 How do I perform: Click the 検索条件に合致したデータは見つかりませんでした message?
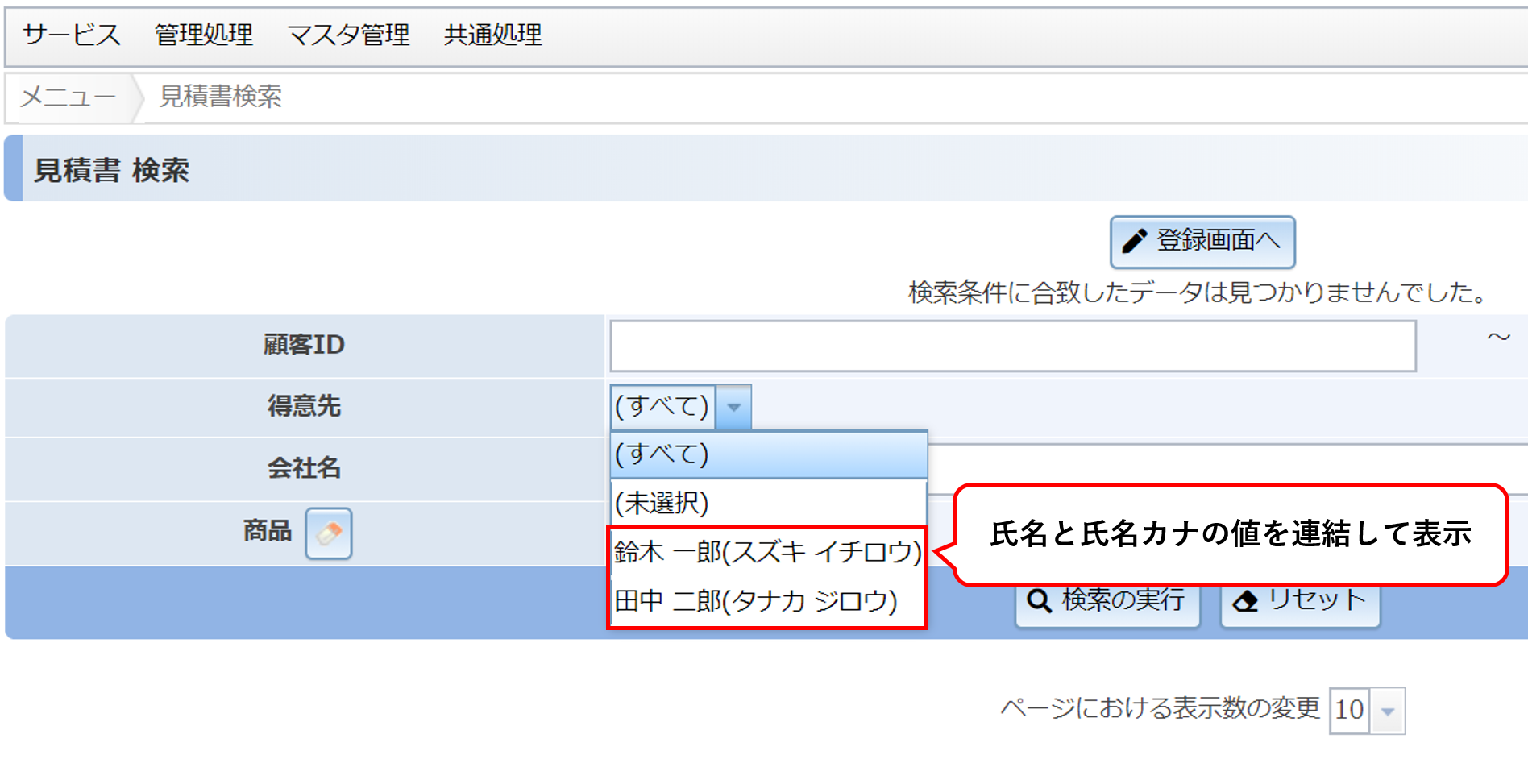(1199, 292)
